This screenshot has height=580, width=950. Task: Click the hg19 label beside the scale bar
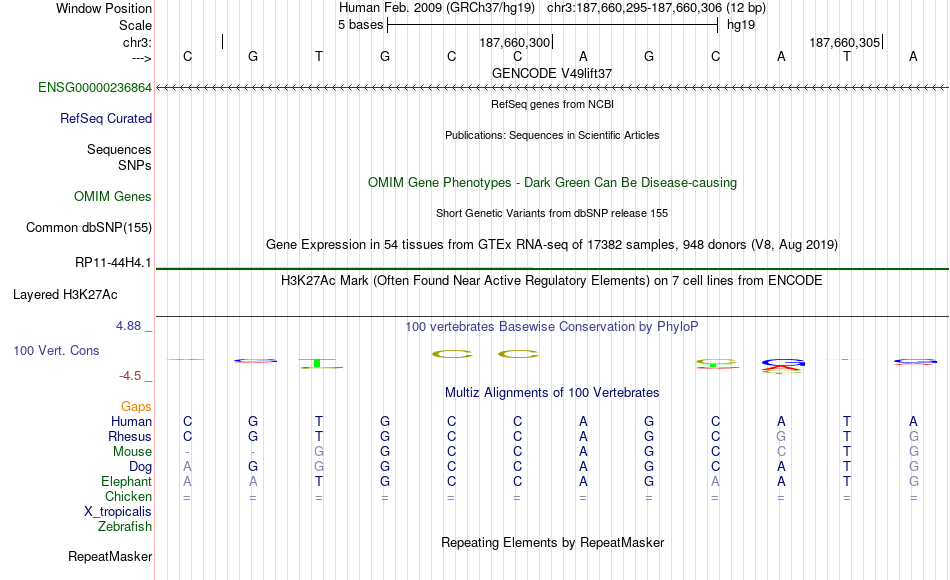click(741, 25)
